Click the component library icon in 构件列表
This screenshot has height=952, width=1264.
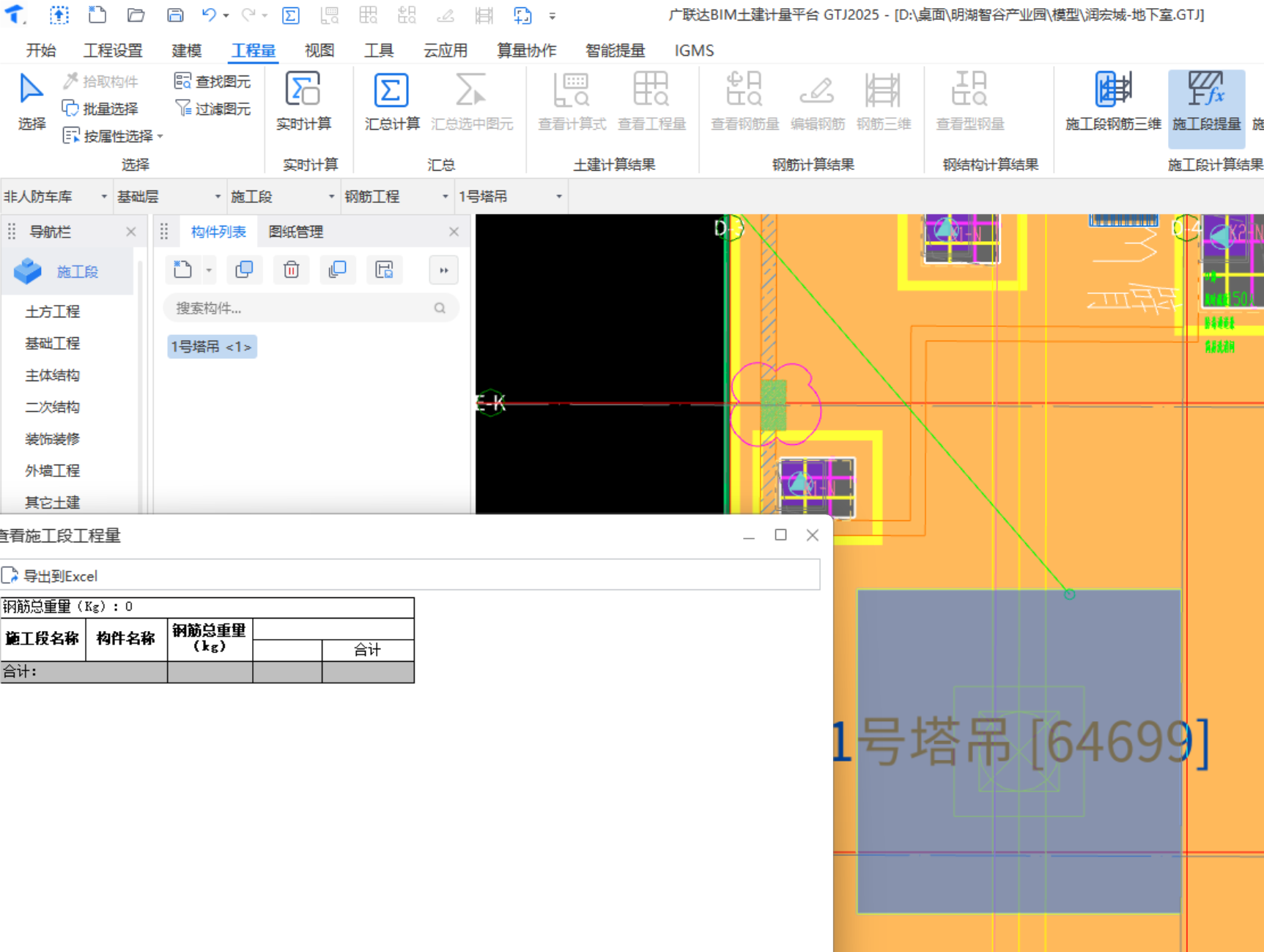click(384, 270)
